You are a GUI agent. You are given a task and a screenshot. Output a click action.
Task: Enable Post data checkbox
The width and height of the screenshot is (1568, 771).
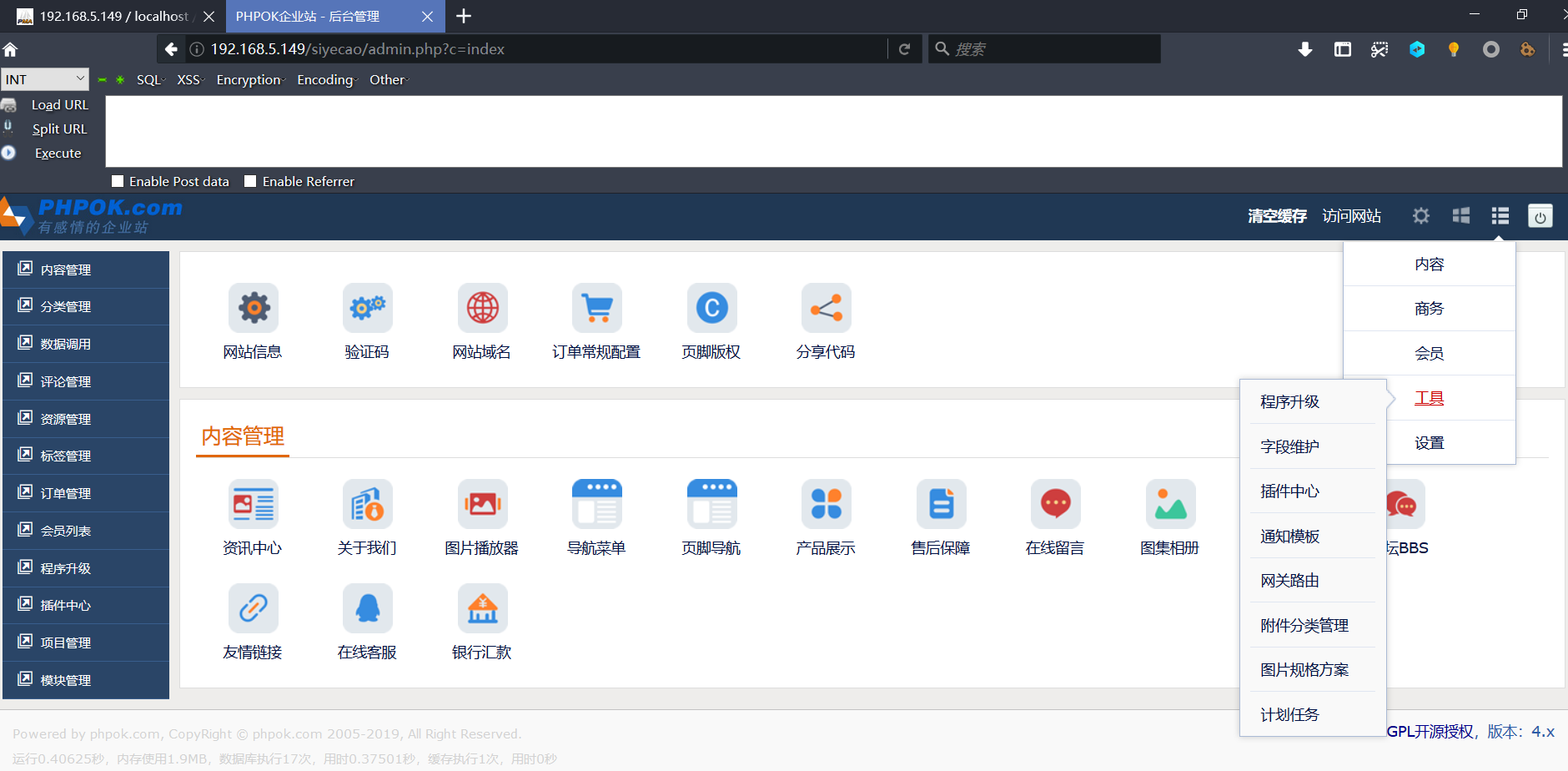118,181
